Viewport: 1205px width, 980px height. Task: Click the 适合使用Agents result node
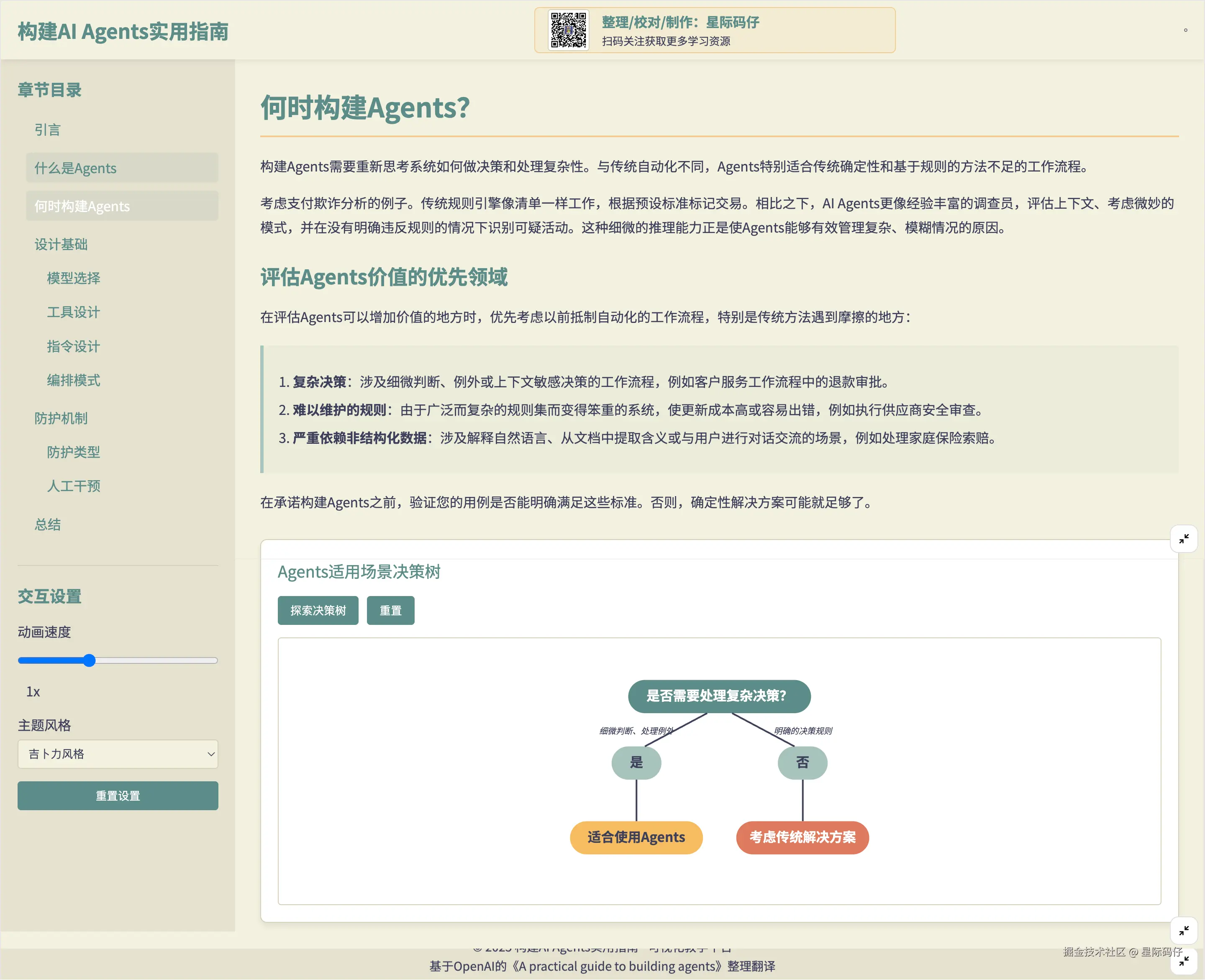tap(636, 837)
